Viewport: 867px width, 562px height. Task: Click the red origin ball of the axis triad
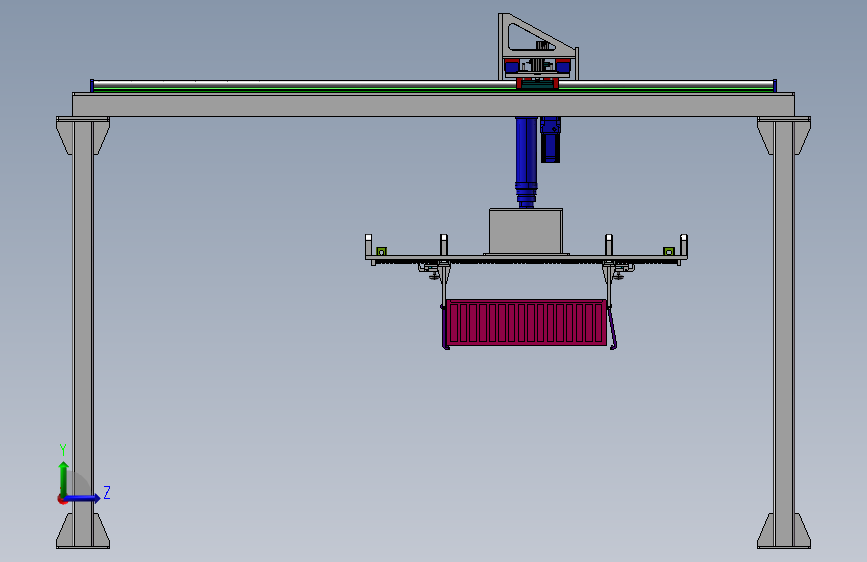point(61,499)
